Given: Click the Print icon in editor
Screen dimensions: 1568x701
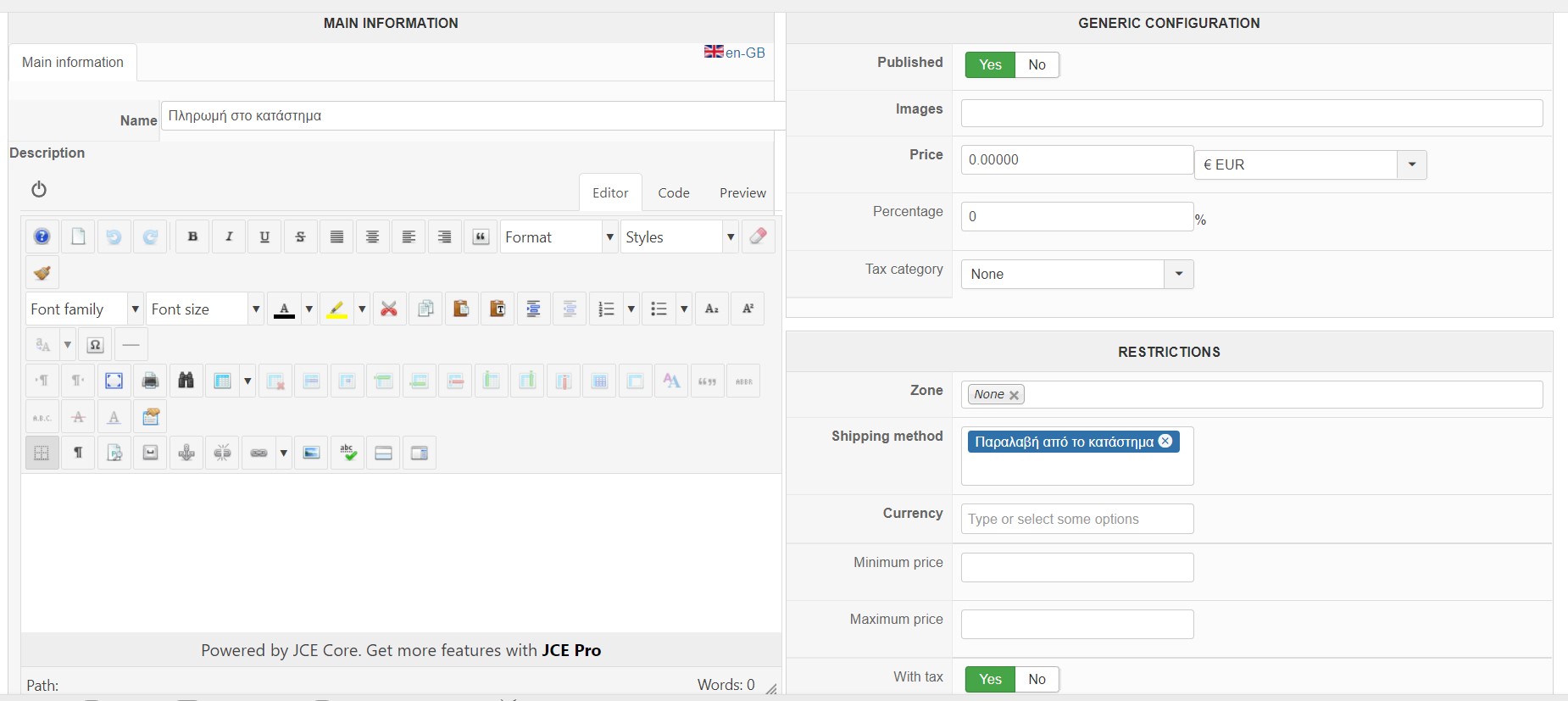Looking at the screenshot, I should (150, 381).
